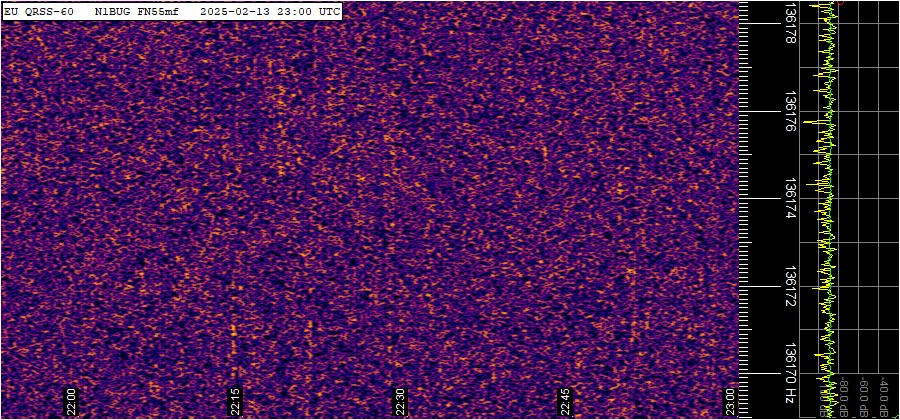Click the 22:30 time axis label

click(x=401, y=401)
